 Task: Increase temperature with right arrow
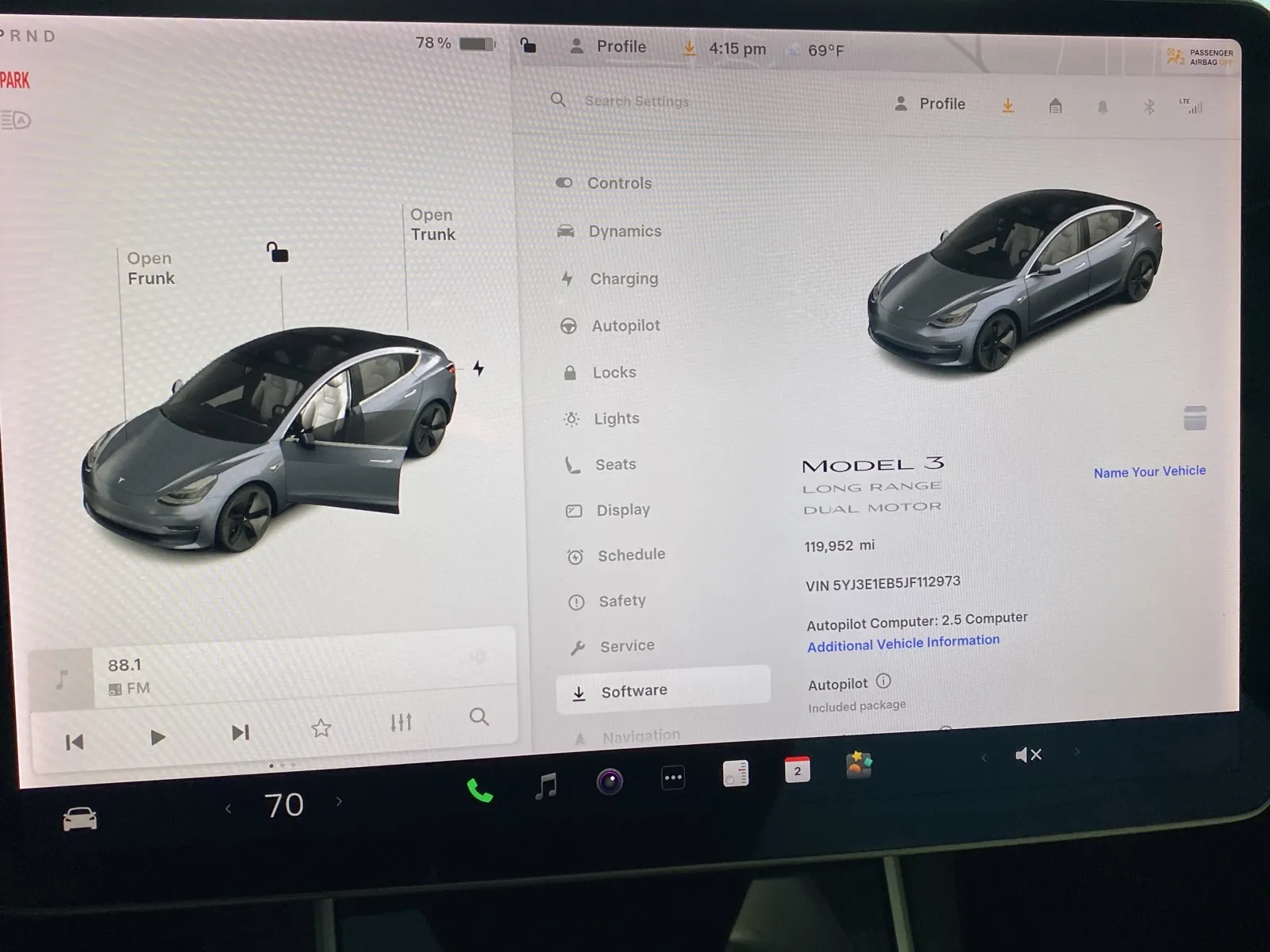[x=340, y=802]
